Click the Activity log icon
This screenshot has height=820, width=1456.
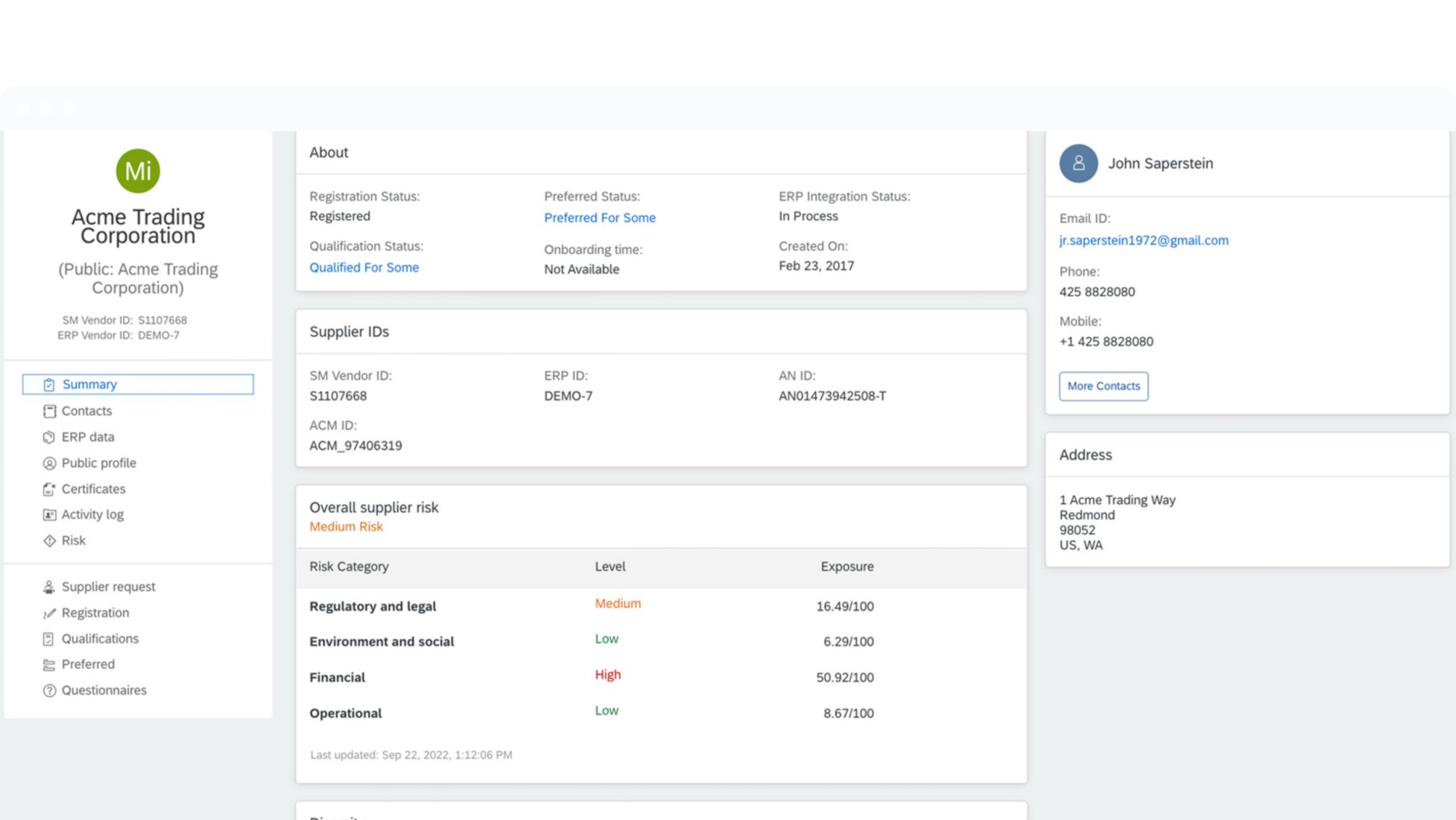click(x=49, y=515)
